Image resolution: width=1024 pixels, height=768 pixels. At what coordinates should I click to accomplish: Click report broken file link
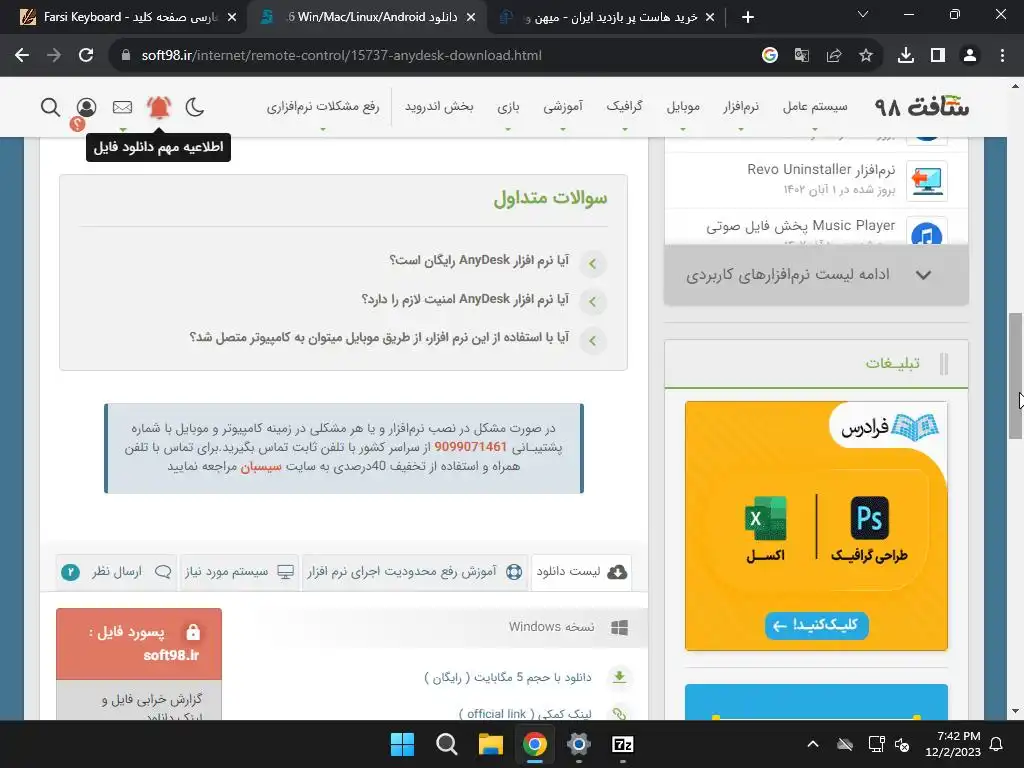pos(152,707)
